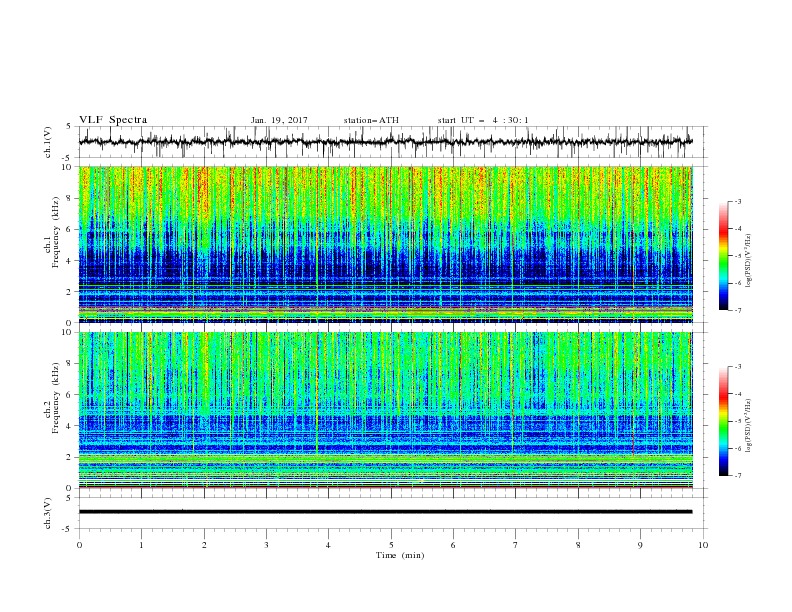Click time axis tick label '0'
Screen dimensions: 792x612
point(79,545)
